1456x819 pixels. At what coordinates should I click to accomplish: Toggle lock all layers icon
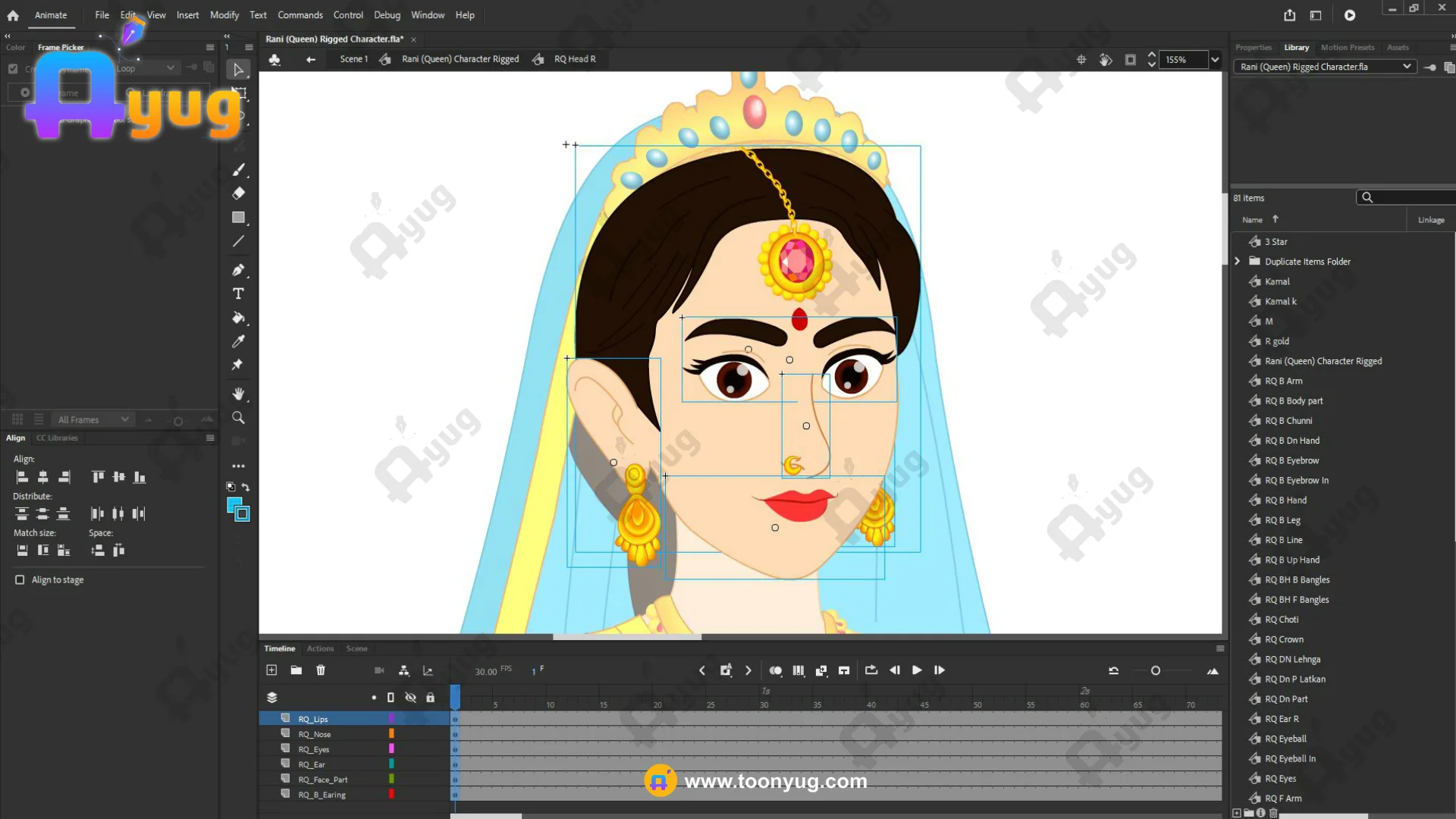click(430, 698)
